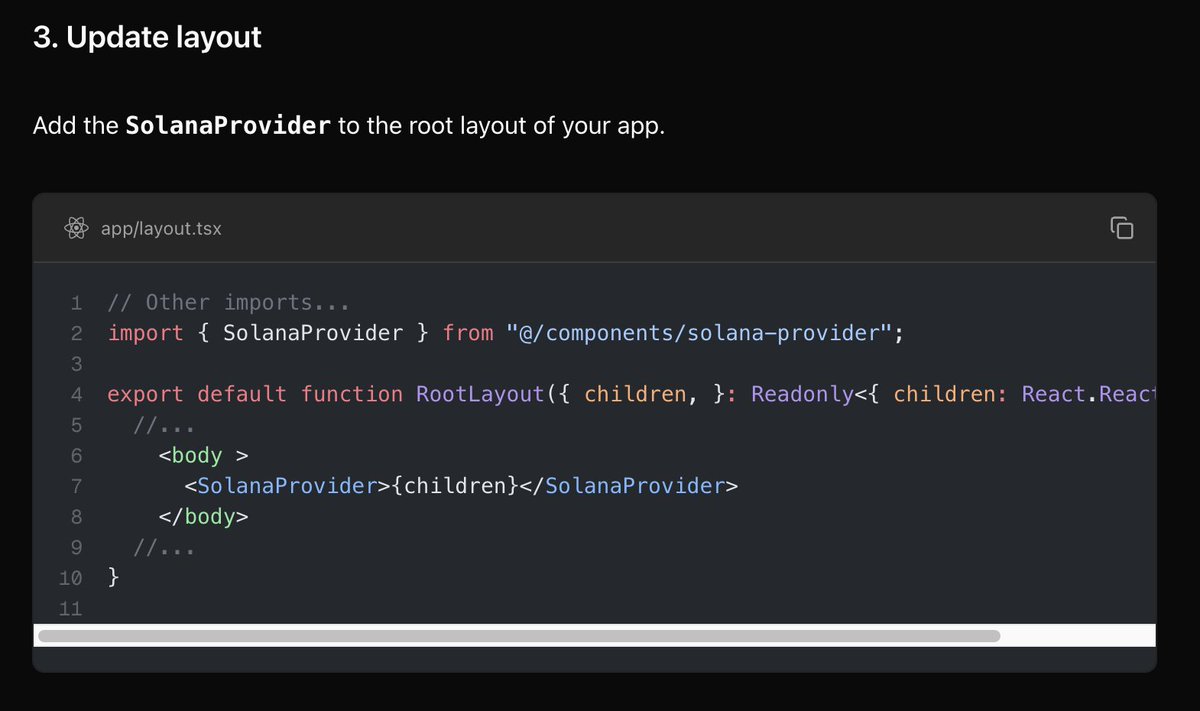Image resolution: width=1200 pixels, height=711 pixels.
Task: Click the "//..." comment on line 5
Action: [x=164, y=425]
